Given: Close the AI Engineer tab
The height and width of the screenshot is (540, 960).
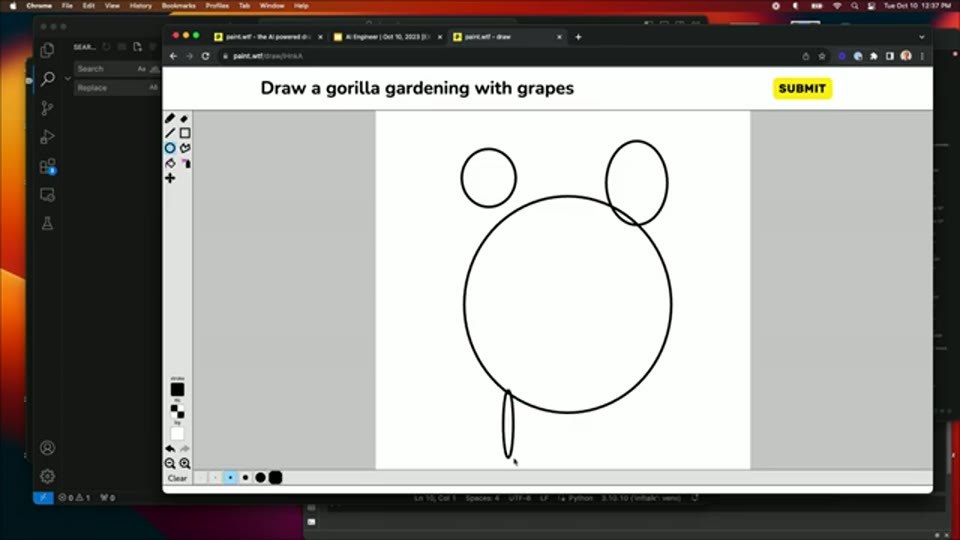Looking at the screenshot, I should click(x=440, y=37).
